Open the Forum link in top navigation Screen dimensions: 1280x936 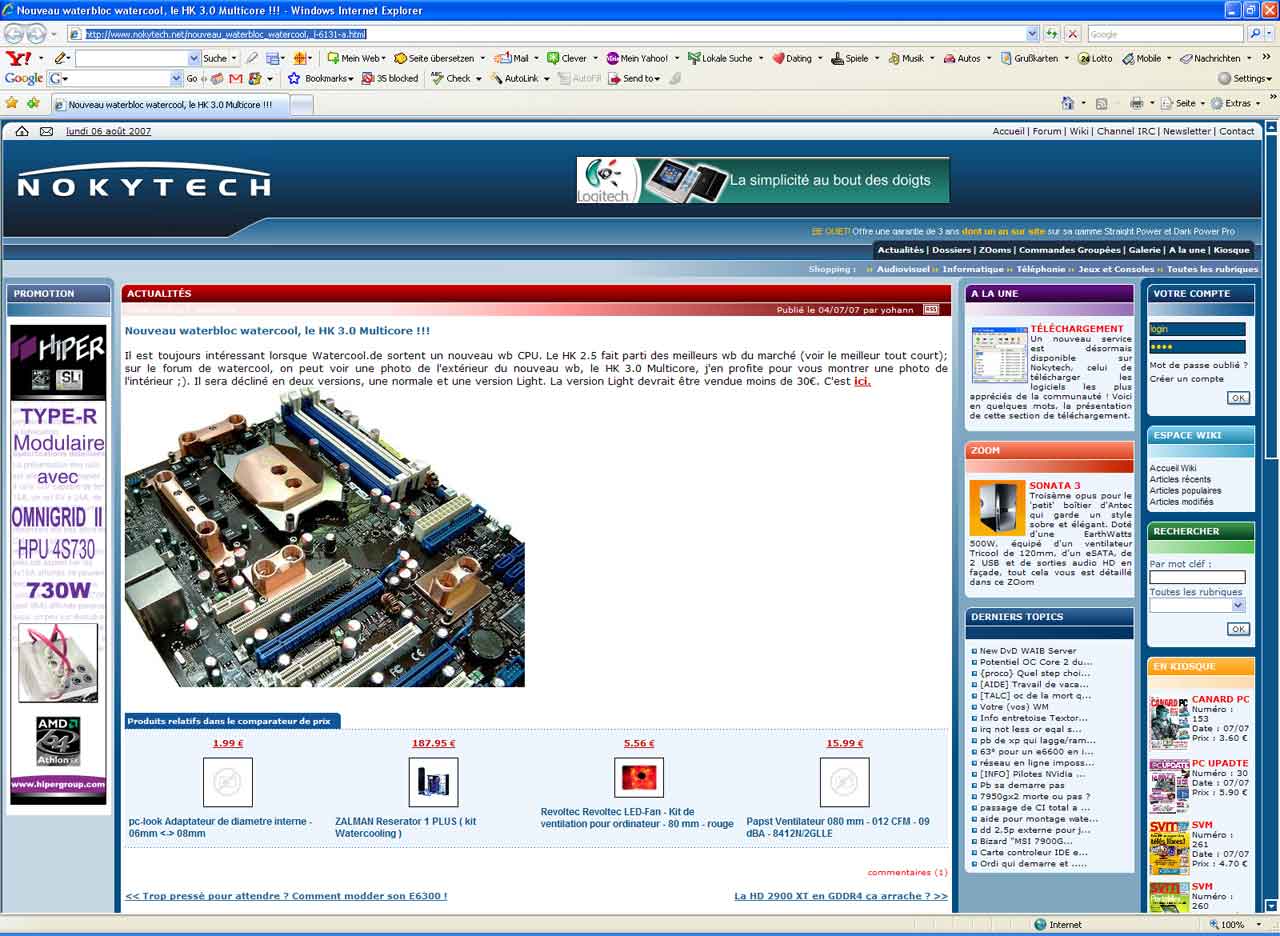[1047, 131]
